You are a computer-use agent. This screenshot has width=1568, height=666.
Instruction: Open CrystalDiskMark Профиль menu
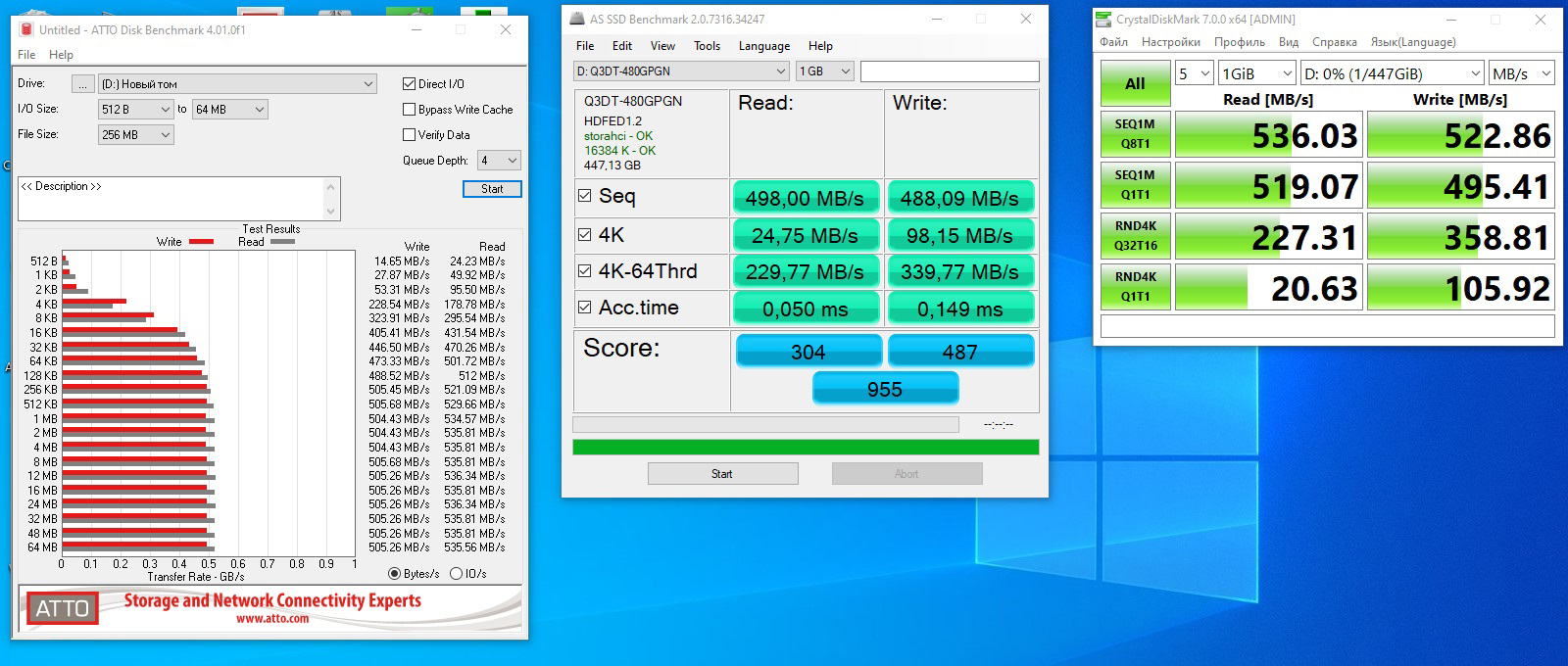[x=1240, y=42]
